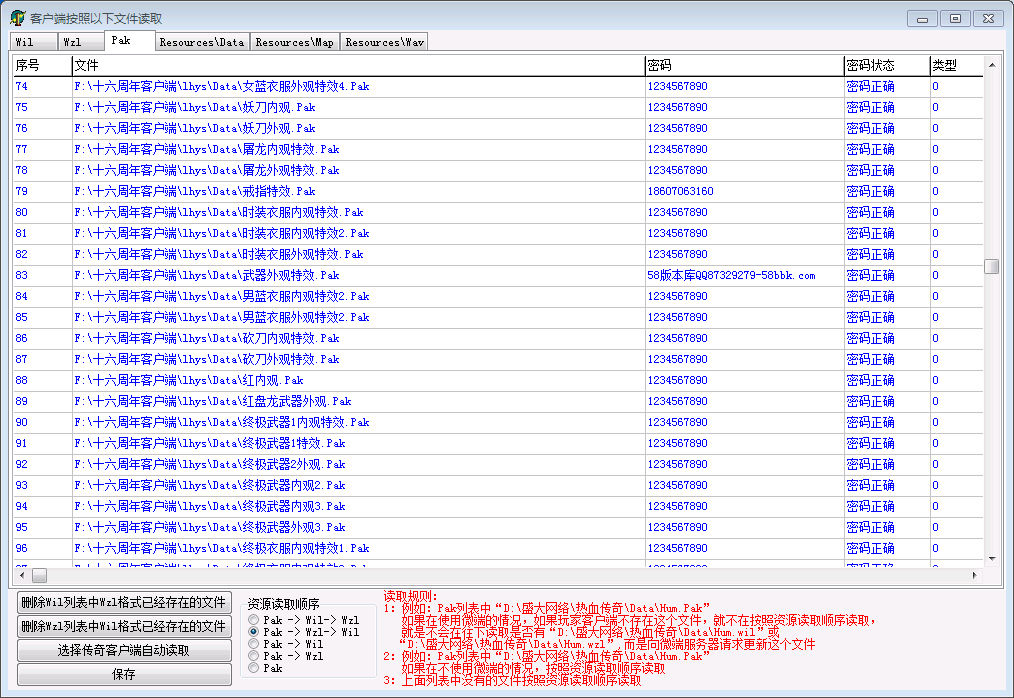Click 删除Wzl列表中Wil格式已经存在的文件 button
The height and width of the screenshot is (698, 1014).
tap(124, 626)
